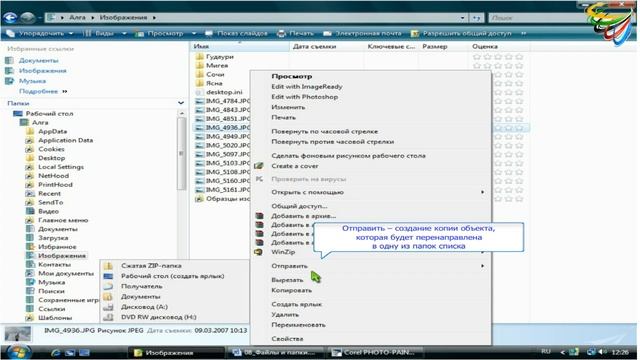Open the Мигея folder
This screenshot has height=360, width=640.
[x=217, y=65]
